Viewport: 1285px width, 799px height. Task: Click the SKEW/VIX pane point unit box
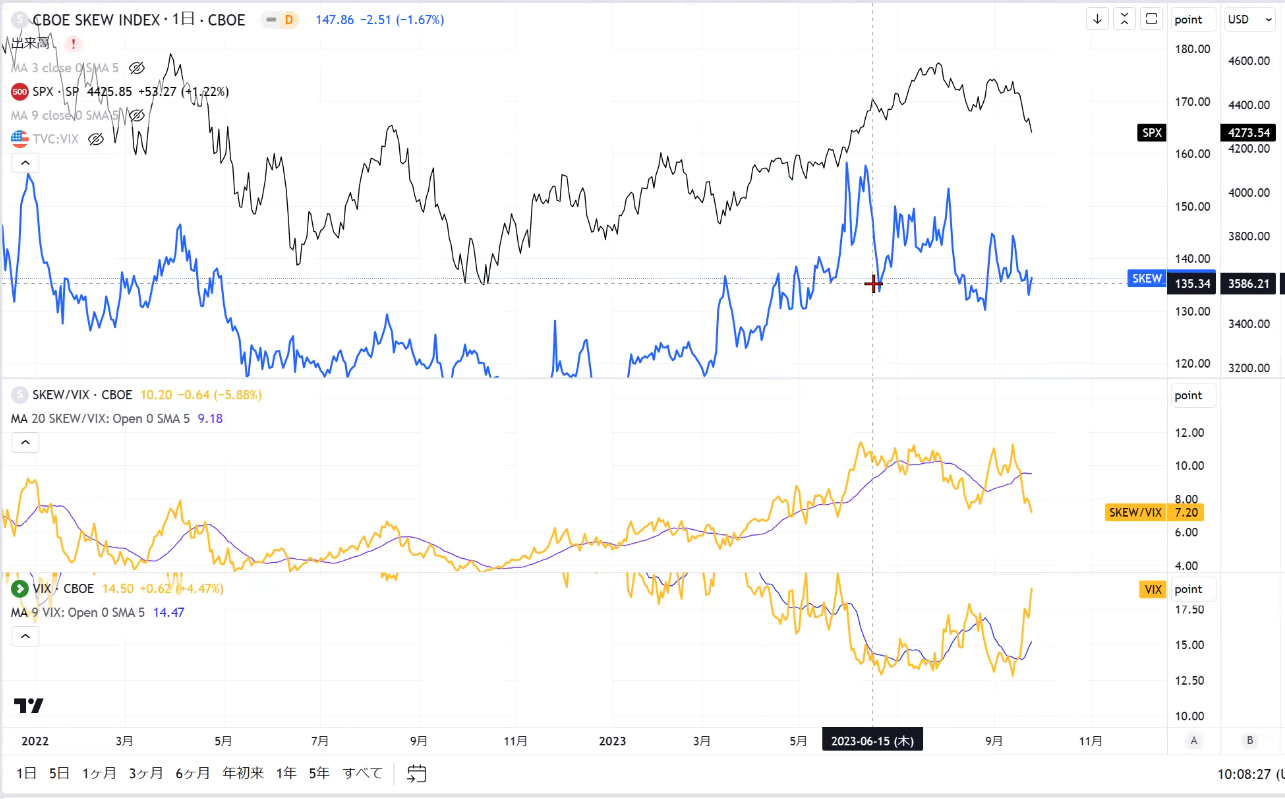pos(1193,395)
